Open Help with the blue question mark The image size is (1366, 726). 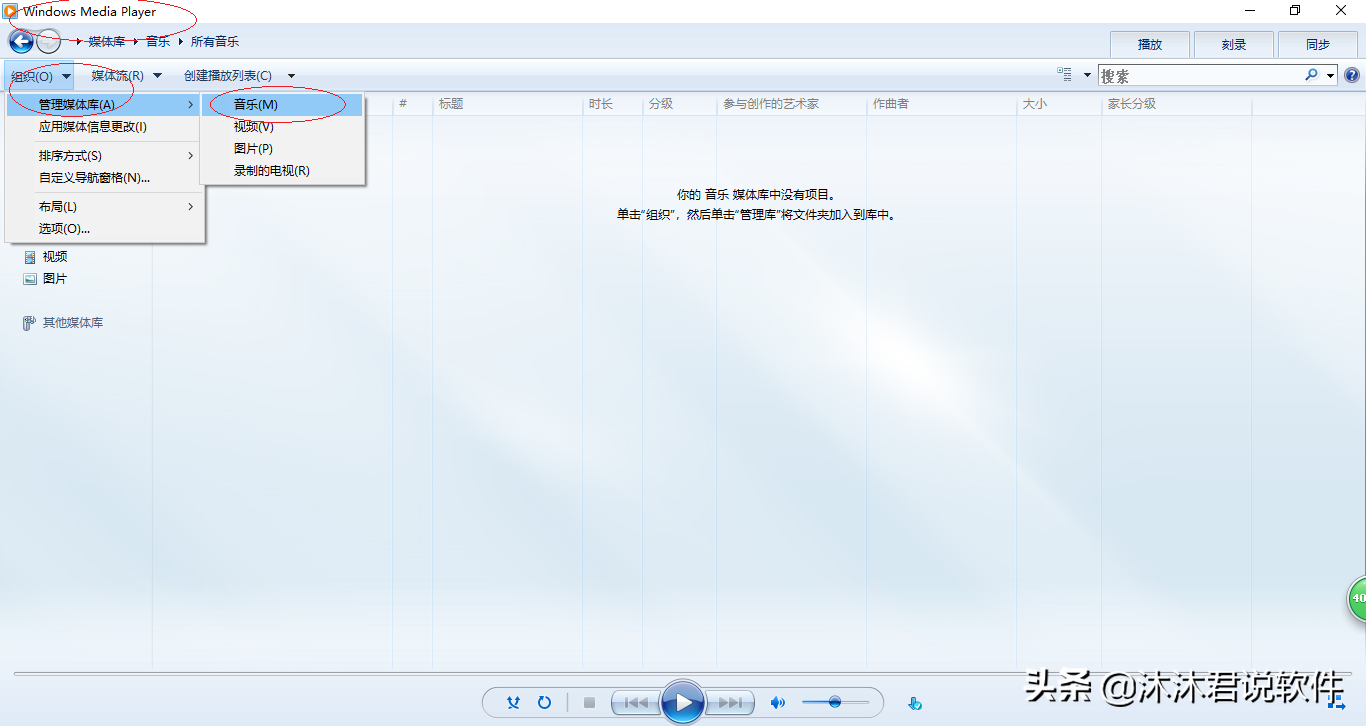[x=1352, y=75]
